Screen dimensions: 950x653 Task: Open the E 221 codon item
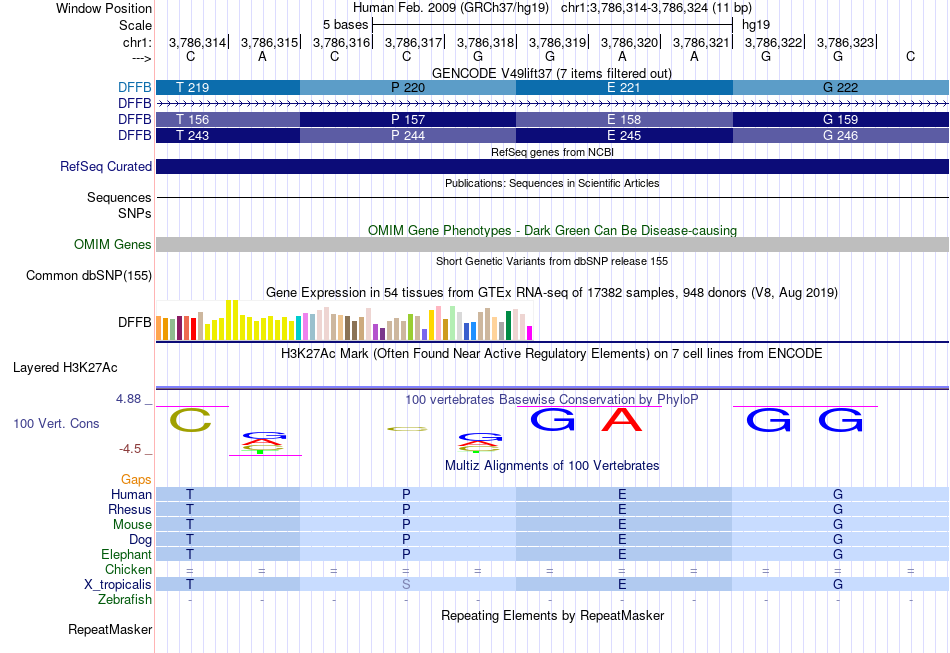(624, 87)
